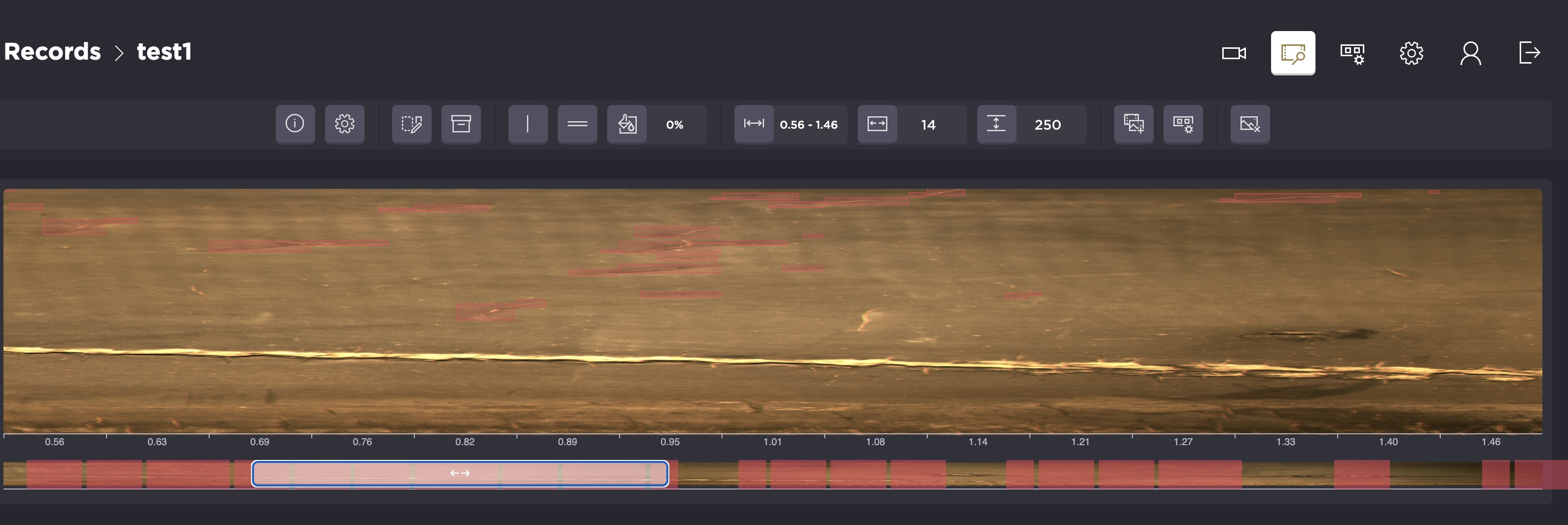Click the paint bucket opacity icon
Screen dimensions: 1568x525
click(627, 124)
